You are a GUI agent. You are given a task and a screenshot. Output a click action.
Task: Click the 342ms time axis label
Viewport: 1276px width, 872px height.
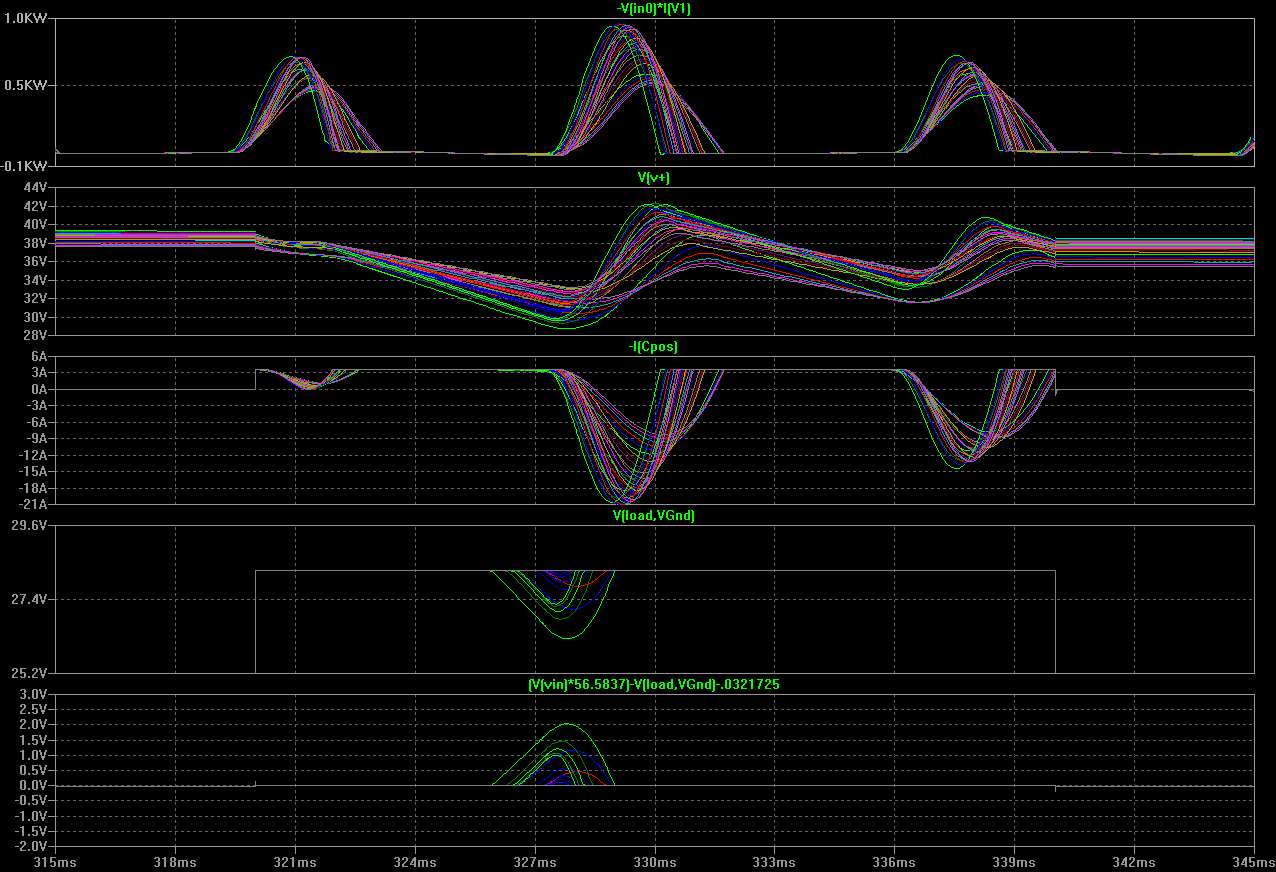coord(1135,862)
